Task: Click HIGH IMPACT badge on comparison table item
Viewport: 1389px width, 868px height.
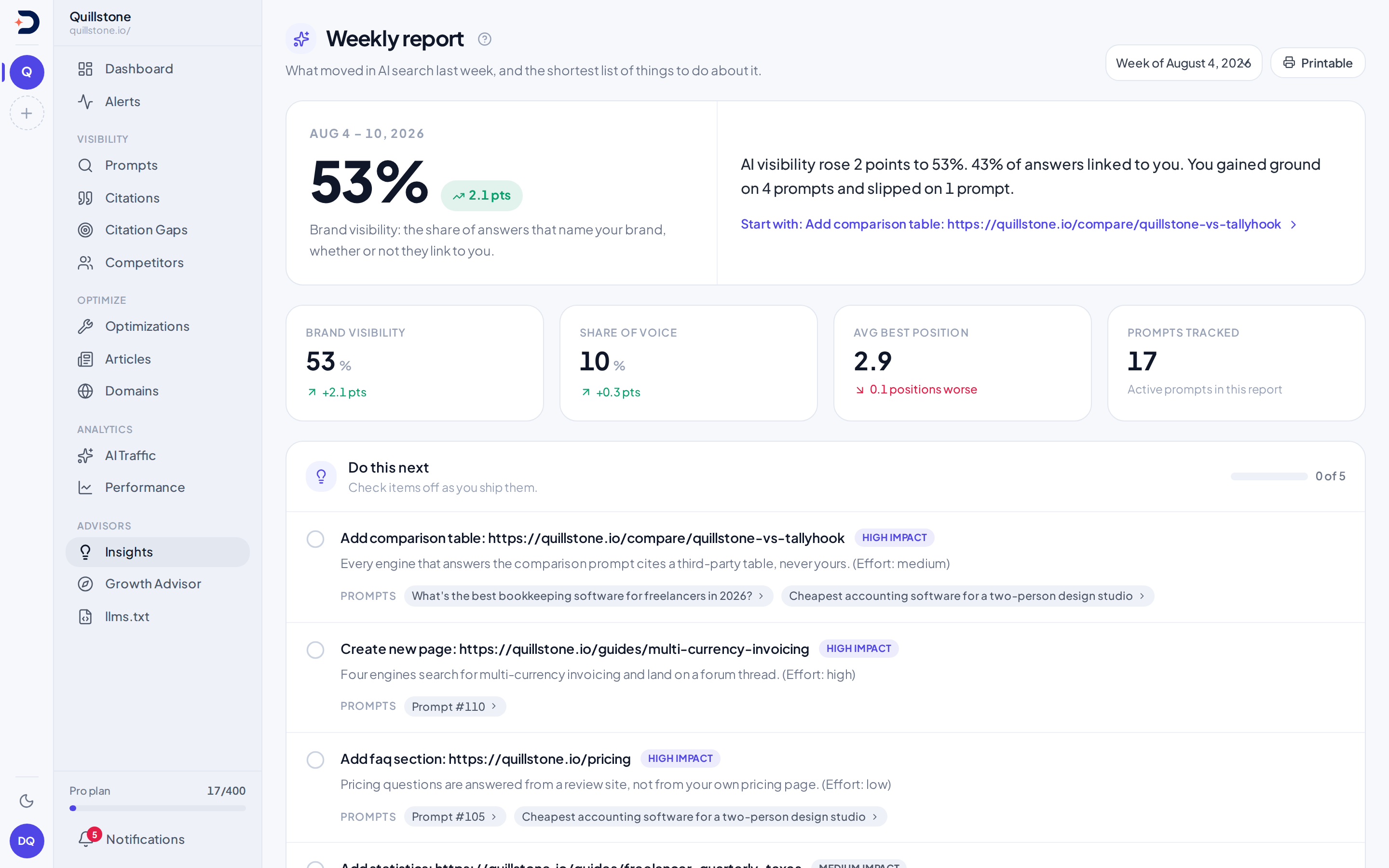Action: 894,538
